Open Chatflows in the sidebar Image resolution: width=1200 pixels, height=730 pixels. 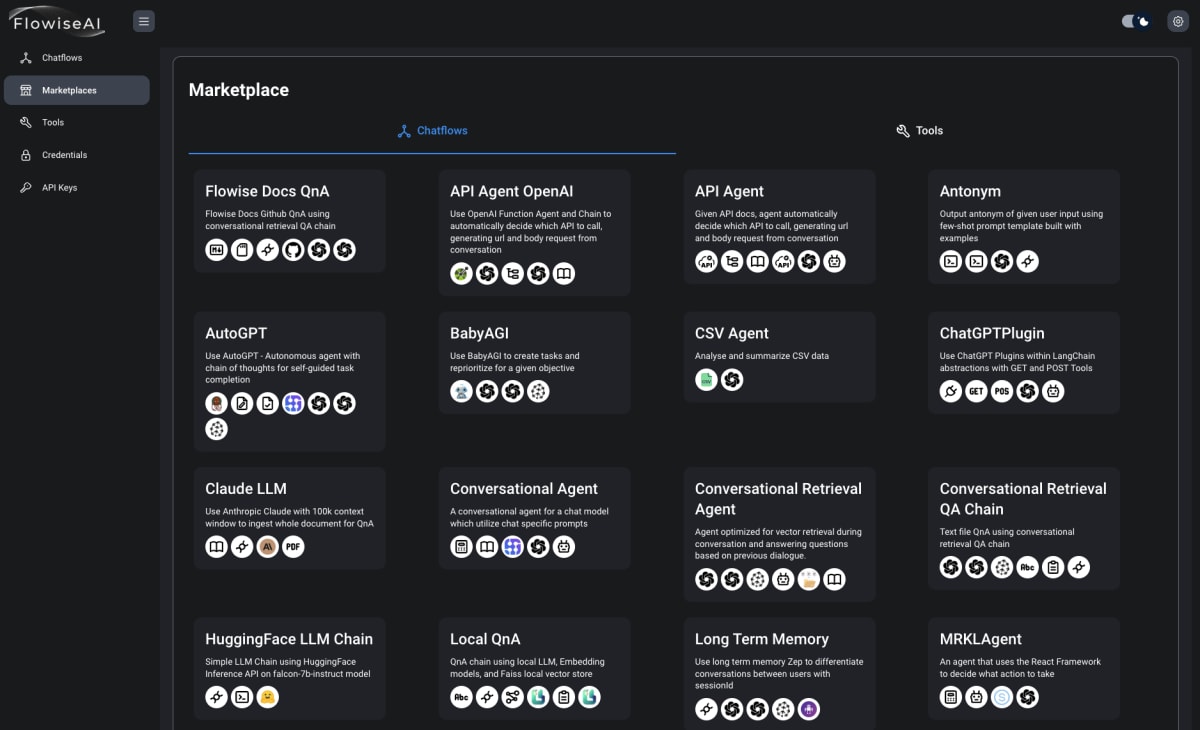[x=77, y=58]
